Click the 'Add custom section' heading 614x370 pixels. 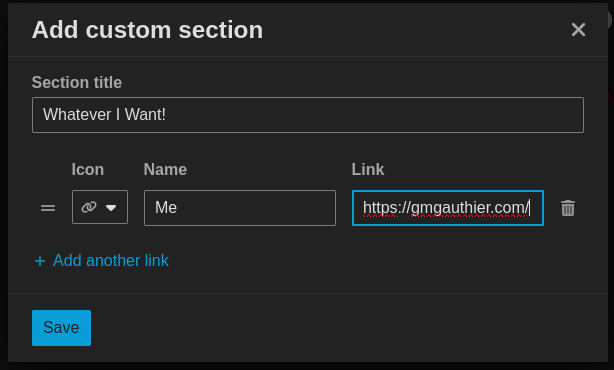click(147, 30)
